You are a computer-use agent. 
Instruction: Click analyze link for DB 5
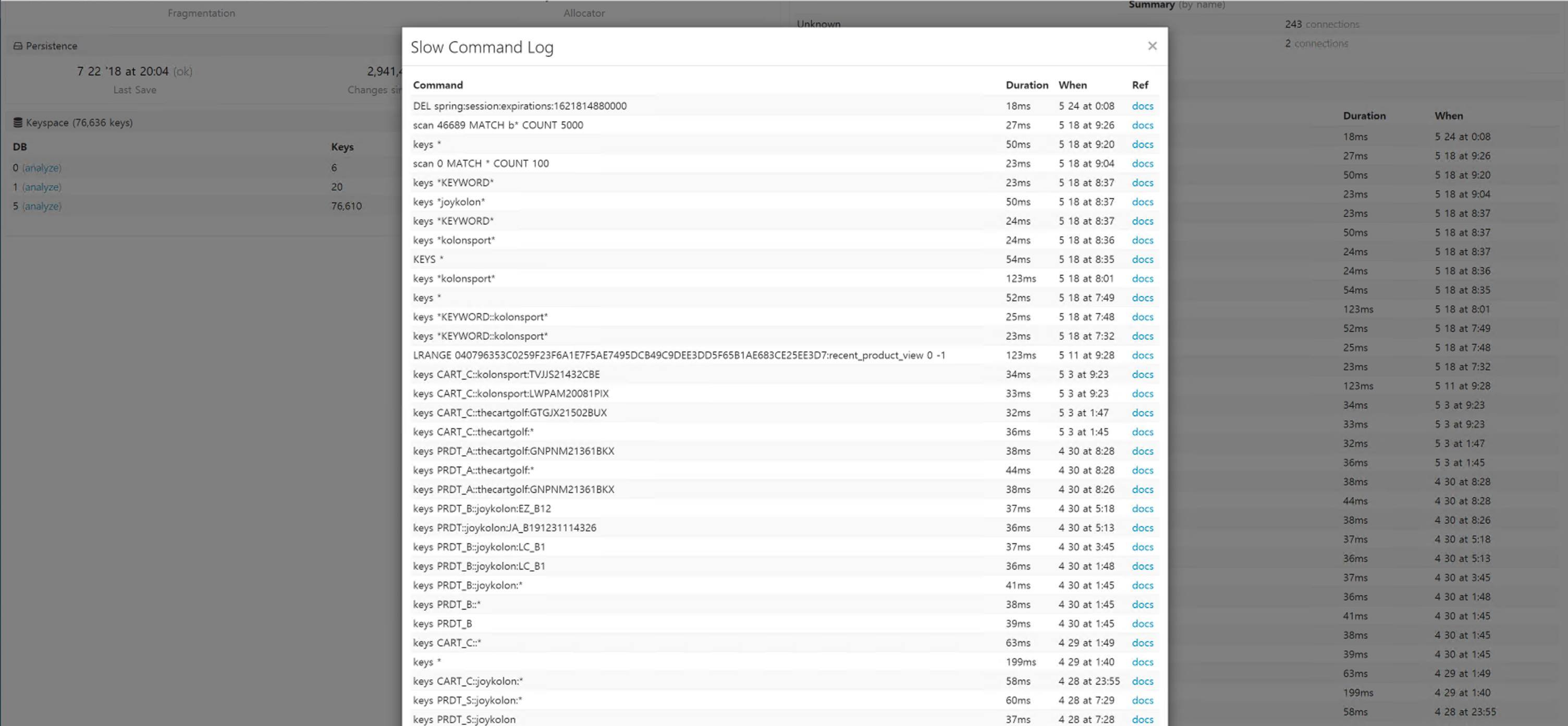[42, 206]
